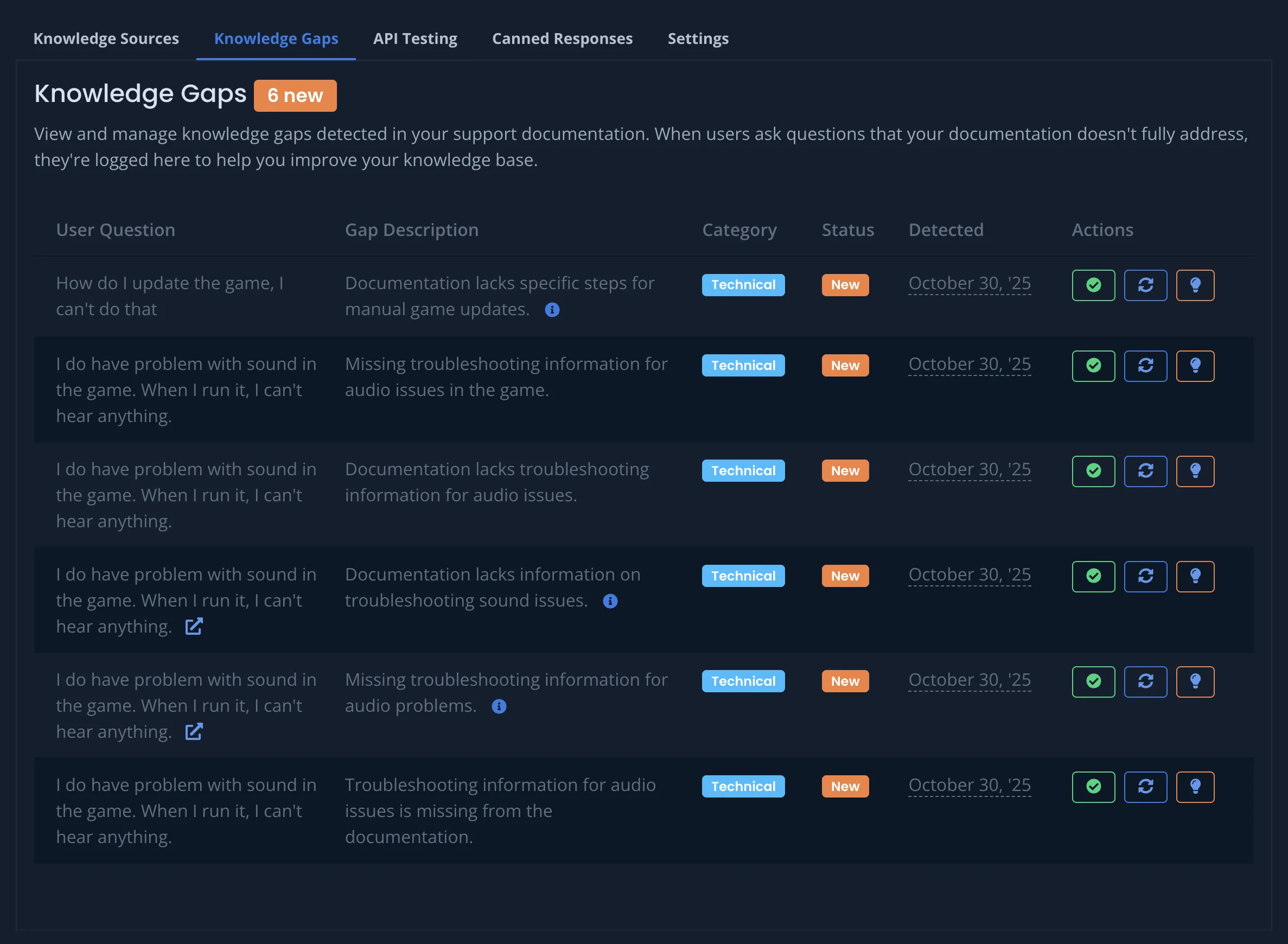Go to the Settings tab
1288x944 pixels.
(x=698, y=39)
